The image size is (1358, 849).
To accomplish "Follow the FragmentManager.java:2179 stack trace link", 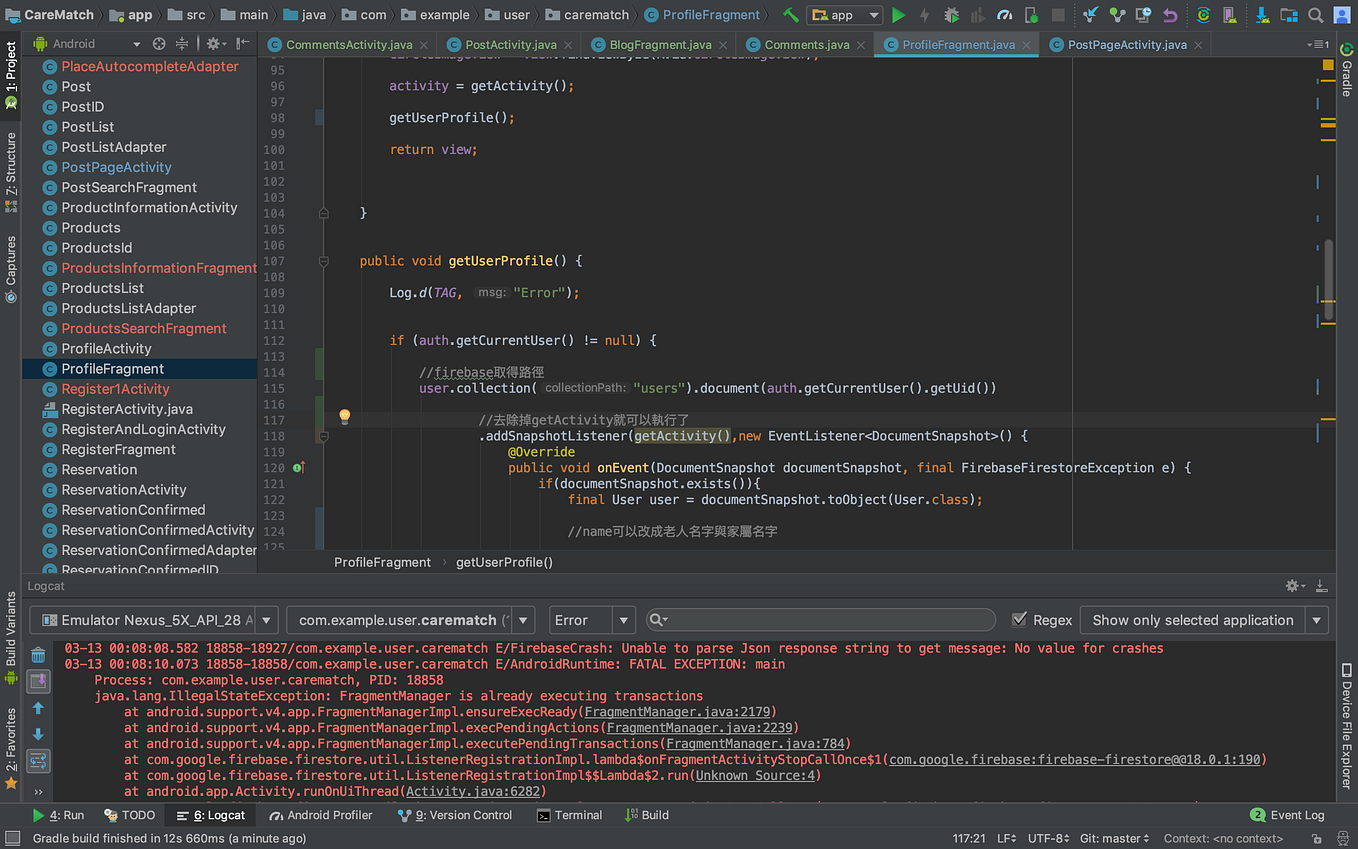I will click(x=692, y=712).
